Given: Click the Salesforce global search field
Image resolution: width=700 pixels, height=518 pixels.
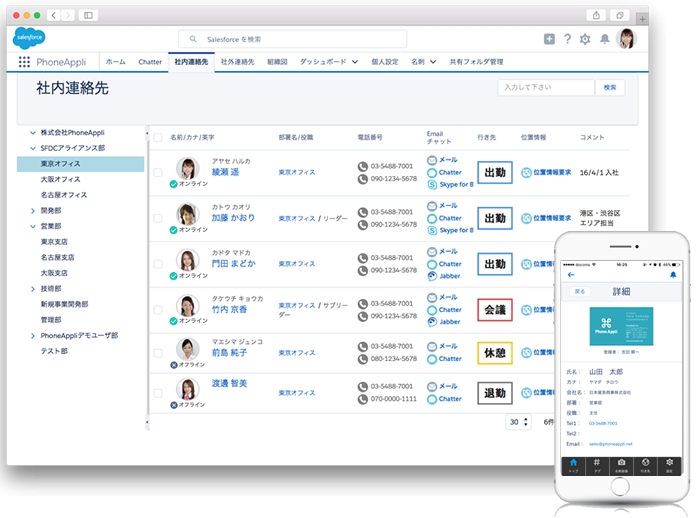Looking at the screenshot, I should click(292, 39).
